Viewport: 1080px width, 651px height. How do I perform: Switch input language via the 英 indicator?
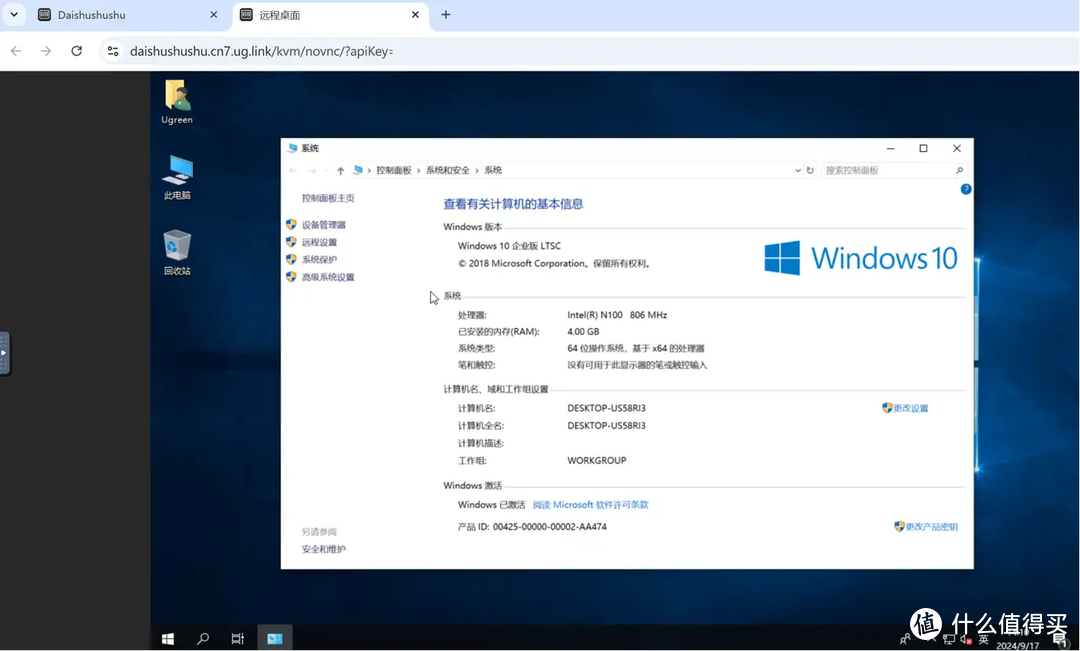pyautogui.click(x=983, y=640)
